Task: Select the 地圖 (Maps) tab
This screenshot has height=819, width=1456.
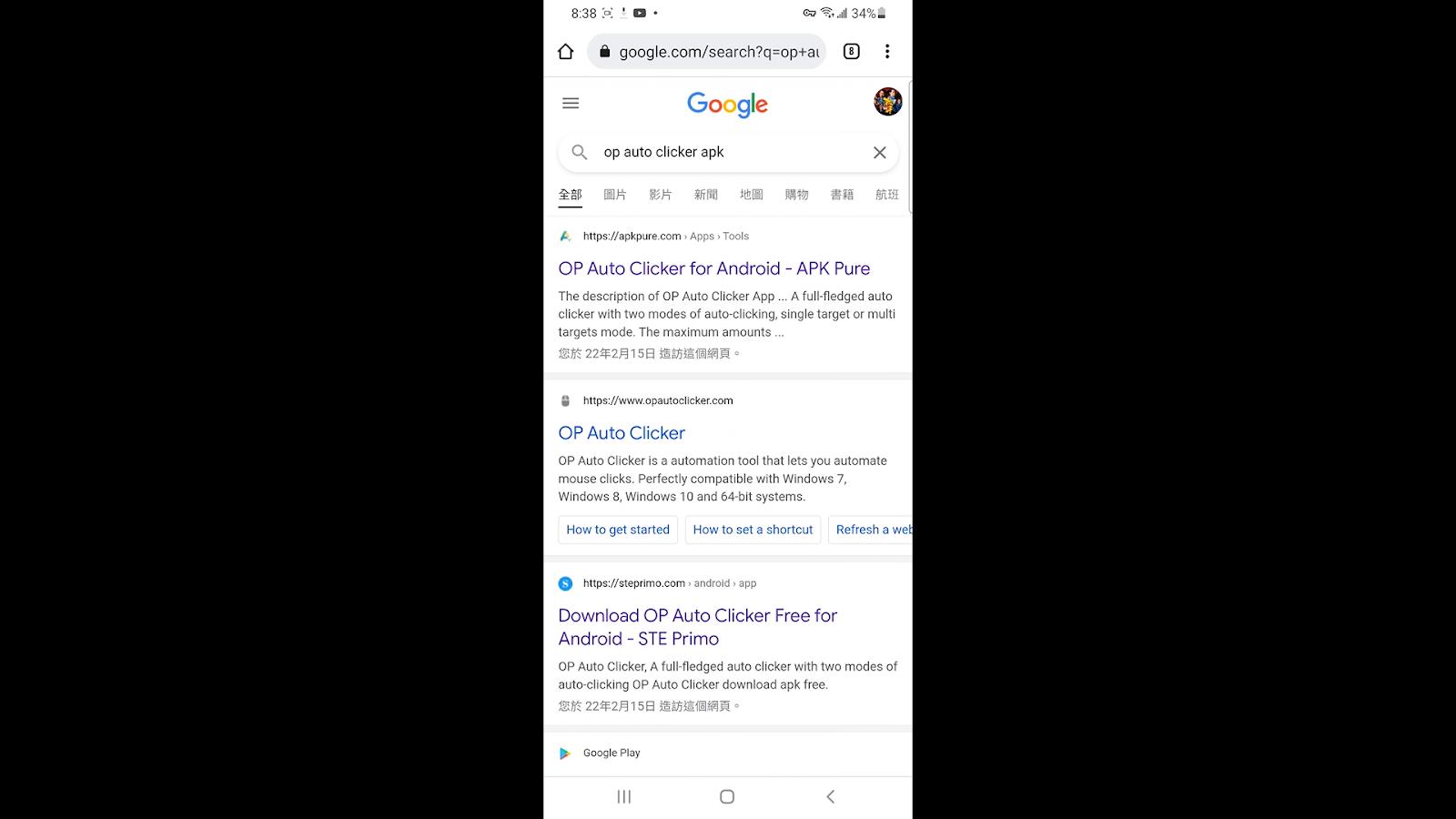Action: coord(752,195)
